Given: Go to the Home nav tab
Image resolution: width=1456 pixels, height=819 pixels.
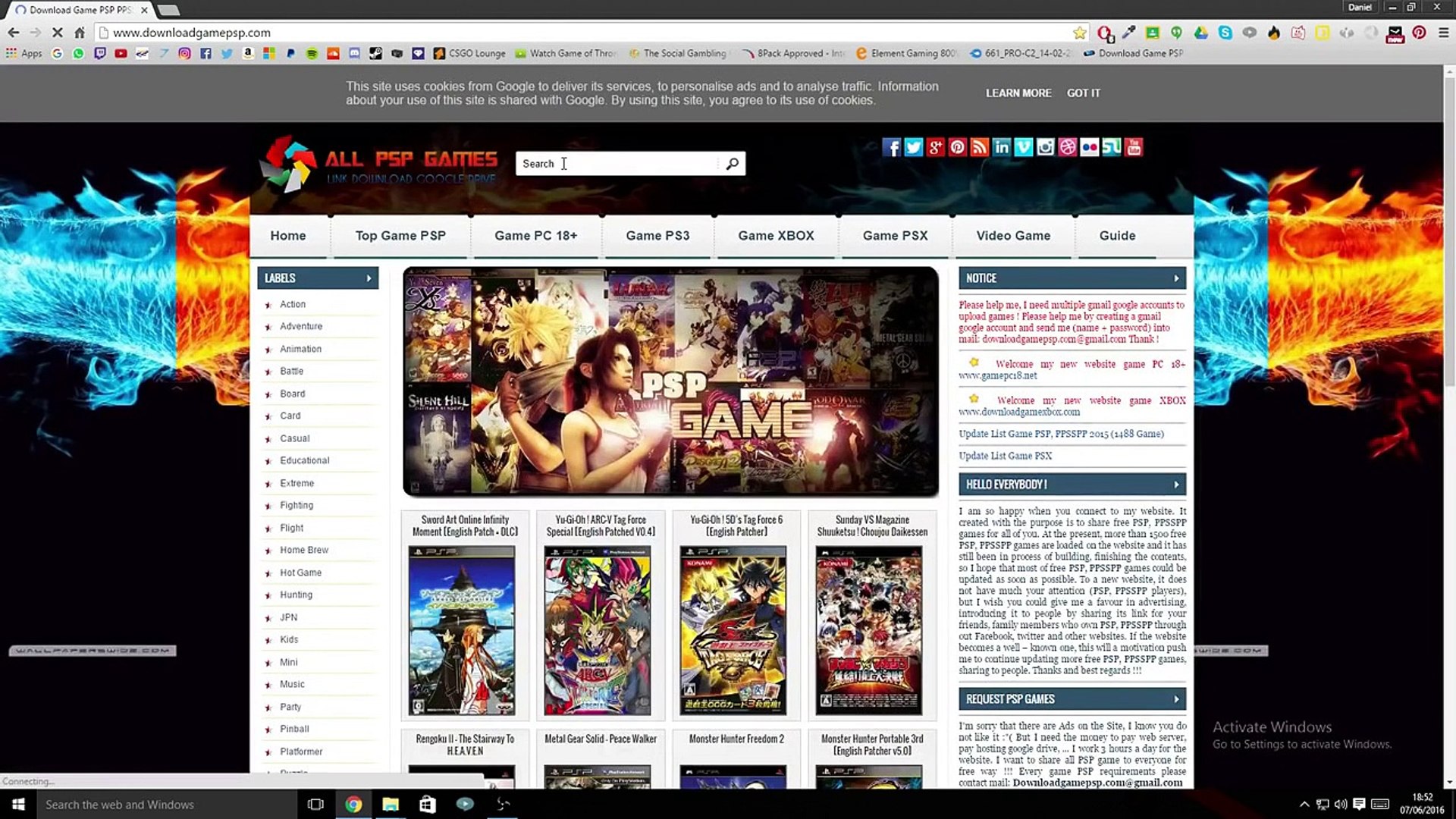Looking at the screenshot, I should pyautogui.click(x=288, y=236).
